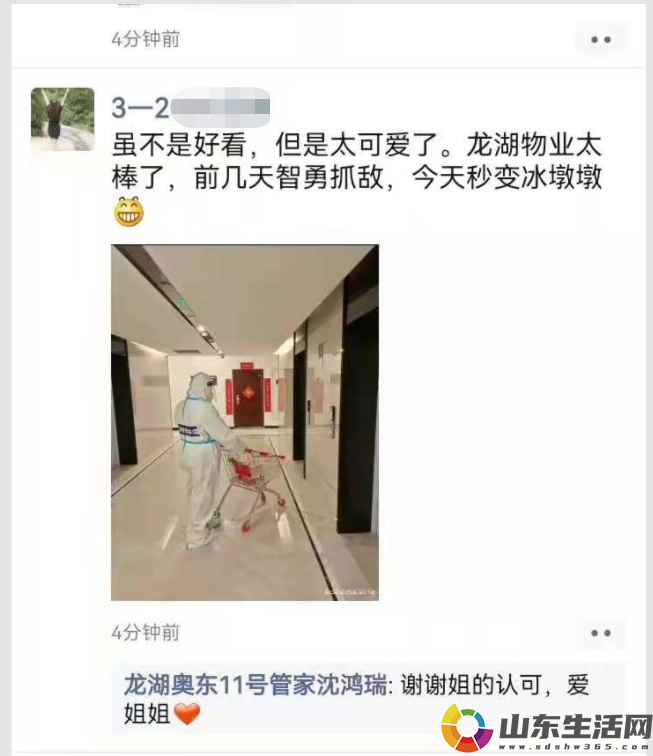Tap the red heart emoji in the comment
The height and width of the screenshot is (756, 653).
(187, 714)
